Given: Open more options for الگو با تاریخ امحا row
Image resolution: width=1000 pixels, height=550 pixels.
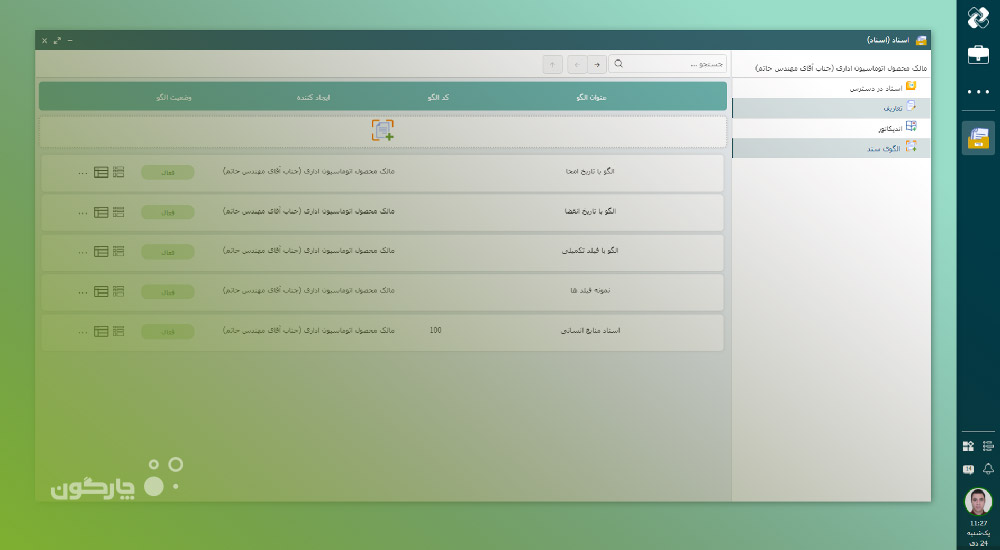Looking at the screenshot, I should click(x=82, y=174).
